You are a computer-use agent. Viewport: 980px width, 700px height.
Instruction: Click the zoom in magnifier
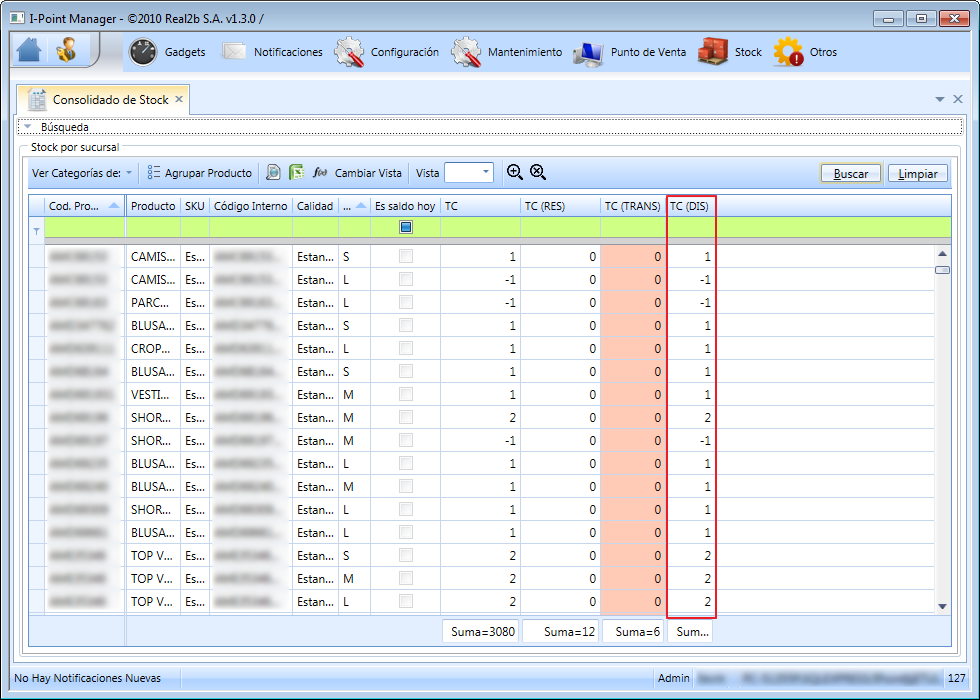(514, 172)
